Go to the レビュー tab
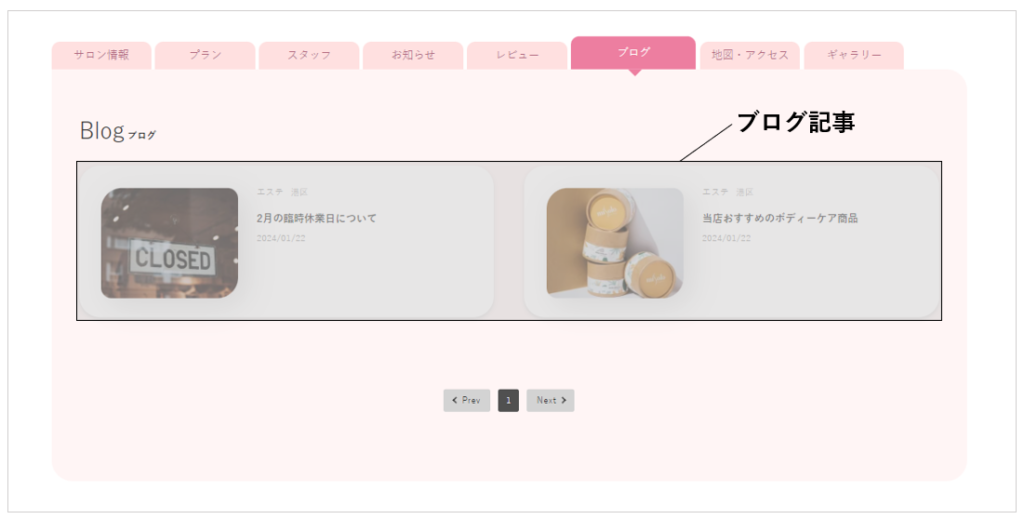 (517, 55)
